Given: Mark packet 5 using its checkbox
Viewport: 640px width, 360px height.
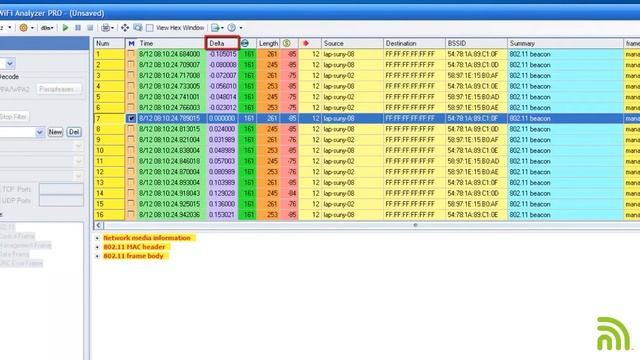Looking at the screenshot, I should pyautogui.click(x=131, y=97).
